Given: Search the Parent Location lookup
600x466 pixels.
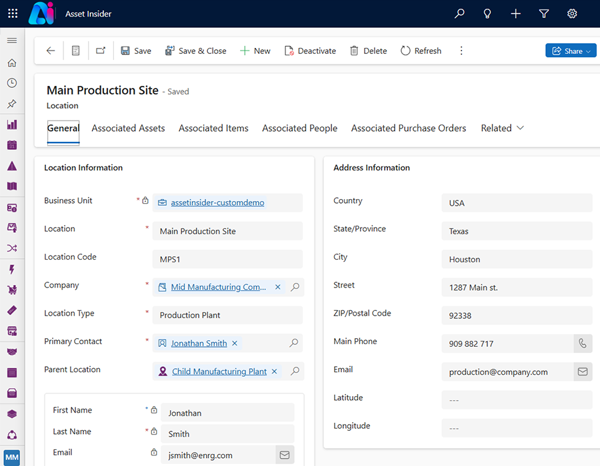Looking at the screenshot, I should tap(295, 371).
